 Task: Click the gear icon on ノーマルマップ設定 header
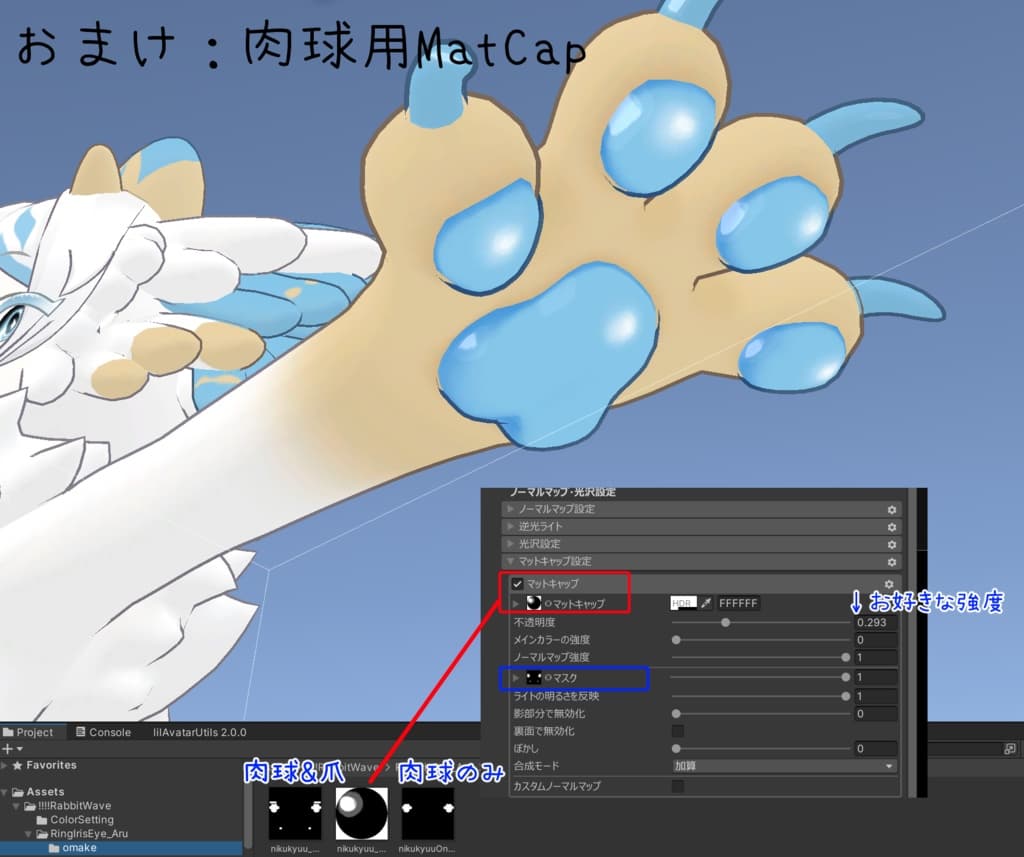click(x=892, y=510)
